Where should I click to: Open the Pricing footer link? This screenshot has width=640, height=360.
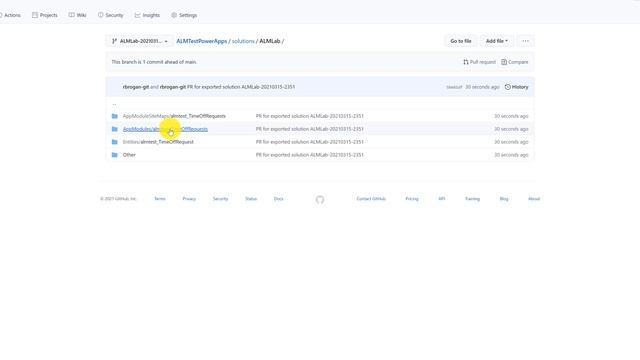(412, 199)
